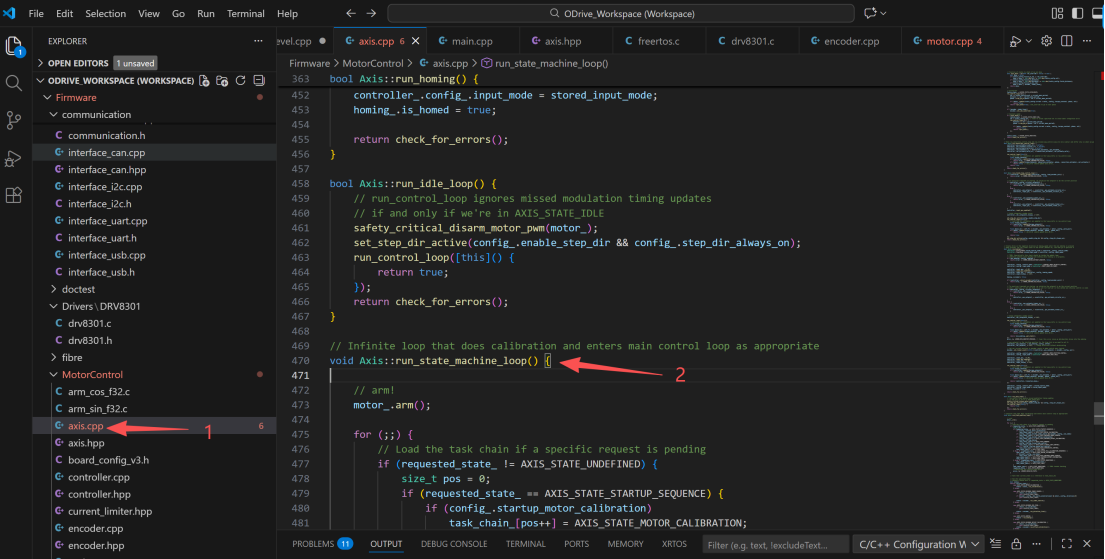
Task: Click Firmware in the breadcrumb path
Action: (309, 63)
